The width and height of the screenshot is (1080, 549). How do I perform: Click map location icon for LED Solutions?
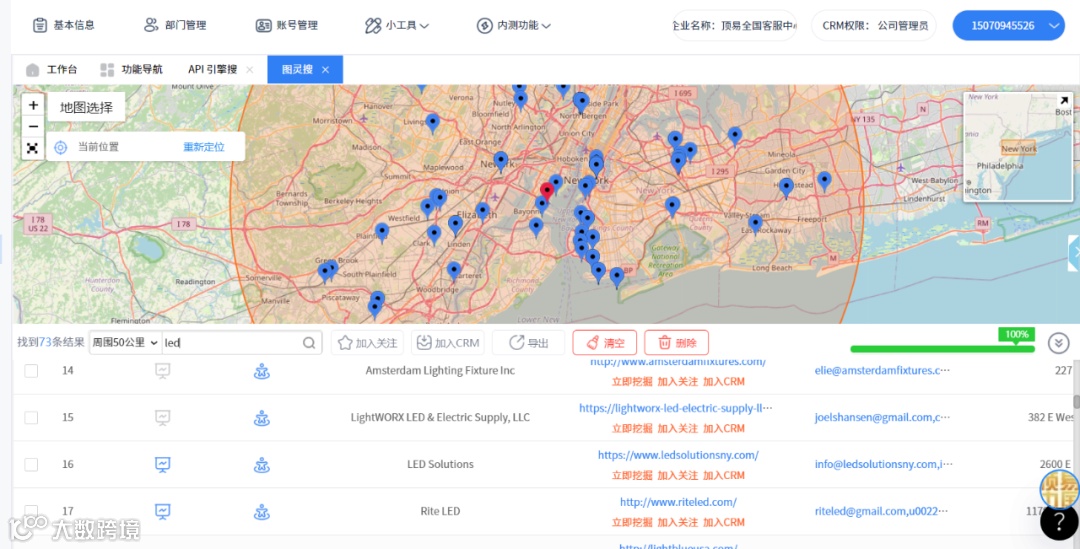click(262, 465)
